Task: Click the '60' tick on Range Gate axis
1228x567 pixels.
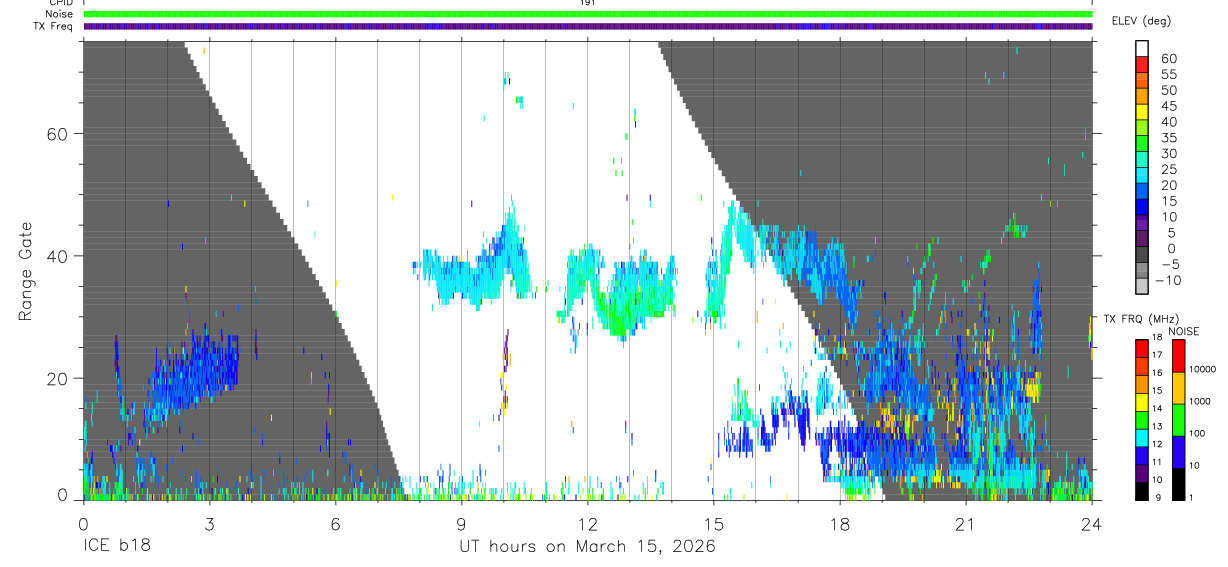Action: [x=58, y=134]
